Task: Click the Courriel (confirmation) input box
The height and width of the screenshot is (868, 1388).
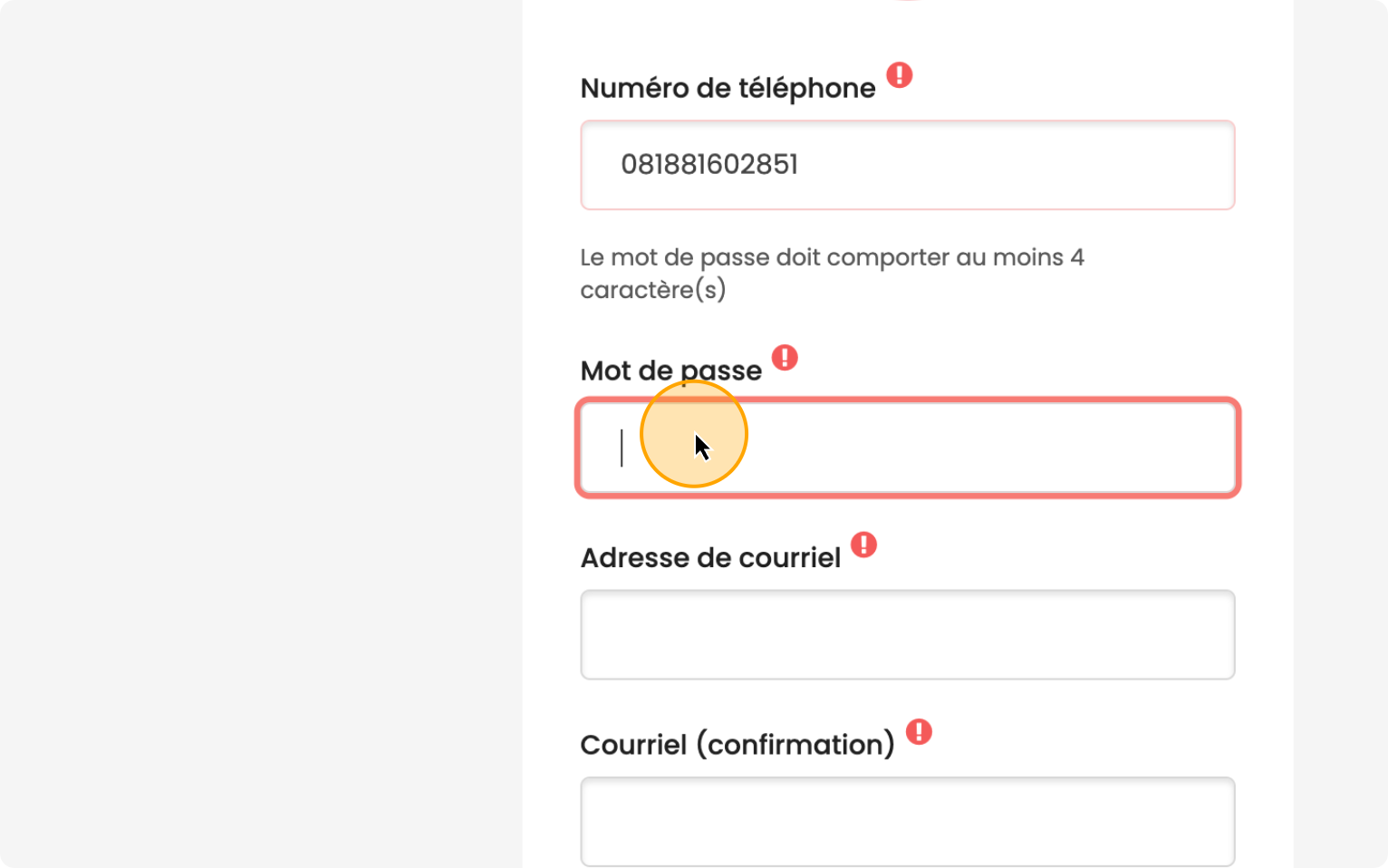Action: point(907,821)
